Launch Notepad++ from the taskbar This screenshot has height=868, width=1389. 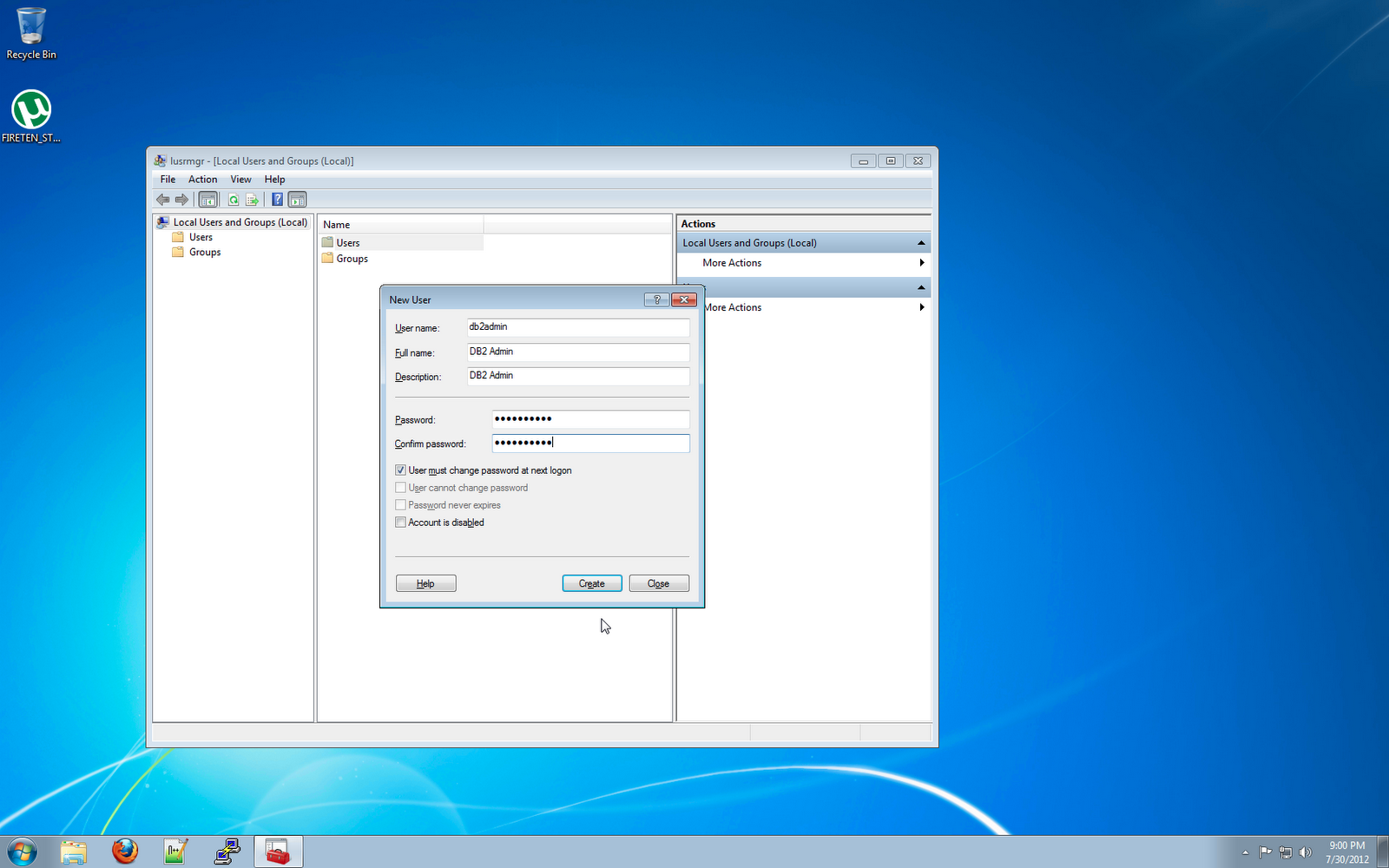(174, 852)
